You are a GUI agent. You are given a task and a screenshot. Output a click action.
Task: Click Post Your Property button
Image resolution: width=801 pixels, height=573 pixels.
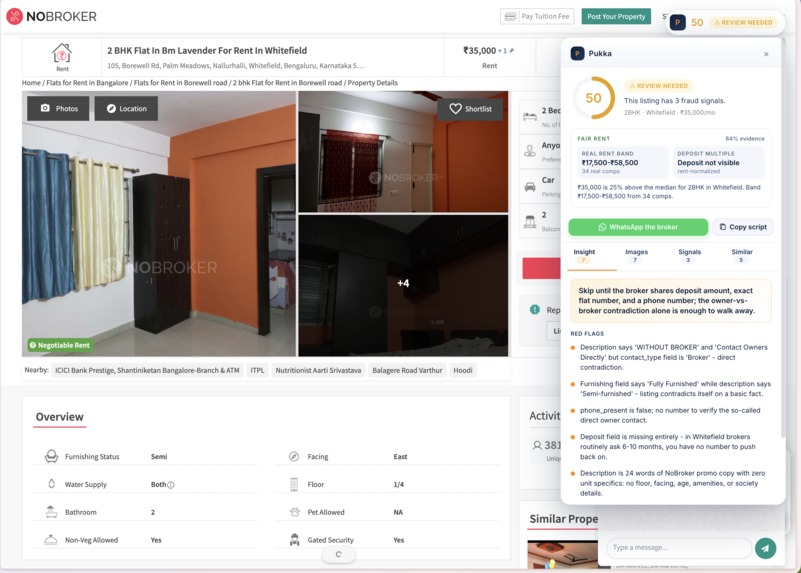point(616,16)
